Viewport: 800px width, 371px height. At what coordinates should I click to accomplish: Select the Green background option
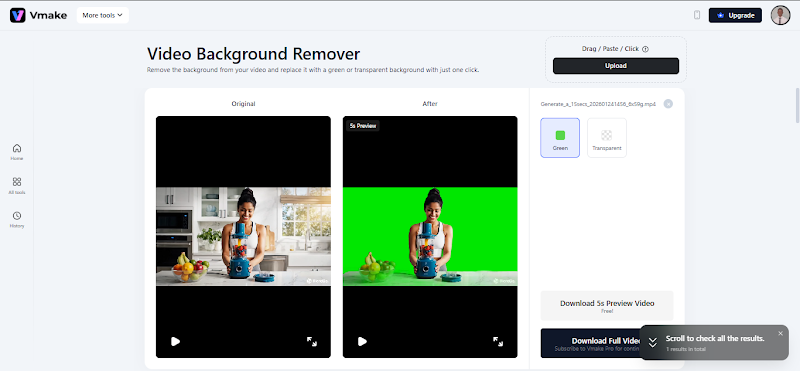click(560, 138)
